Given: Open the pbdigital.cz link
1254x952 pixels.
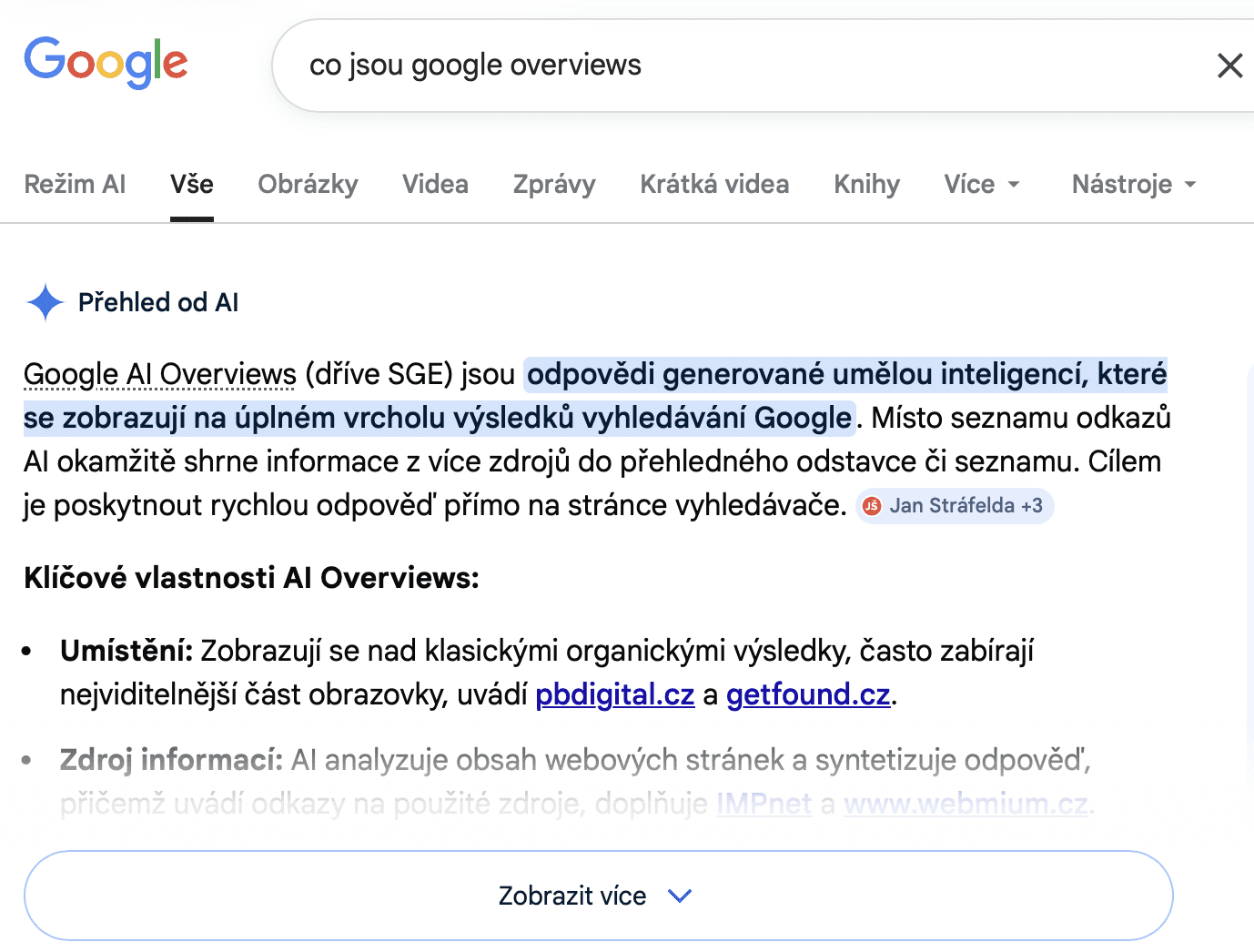Looking at the screenshot, I should pos(615,694).
